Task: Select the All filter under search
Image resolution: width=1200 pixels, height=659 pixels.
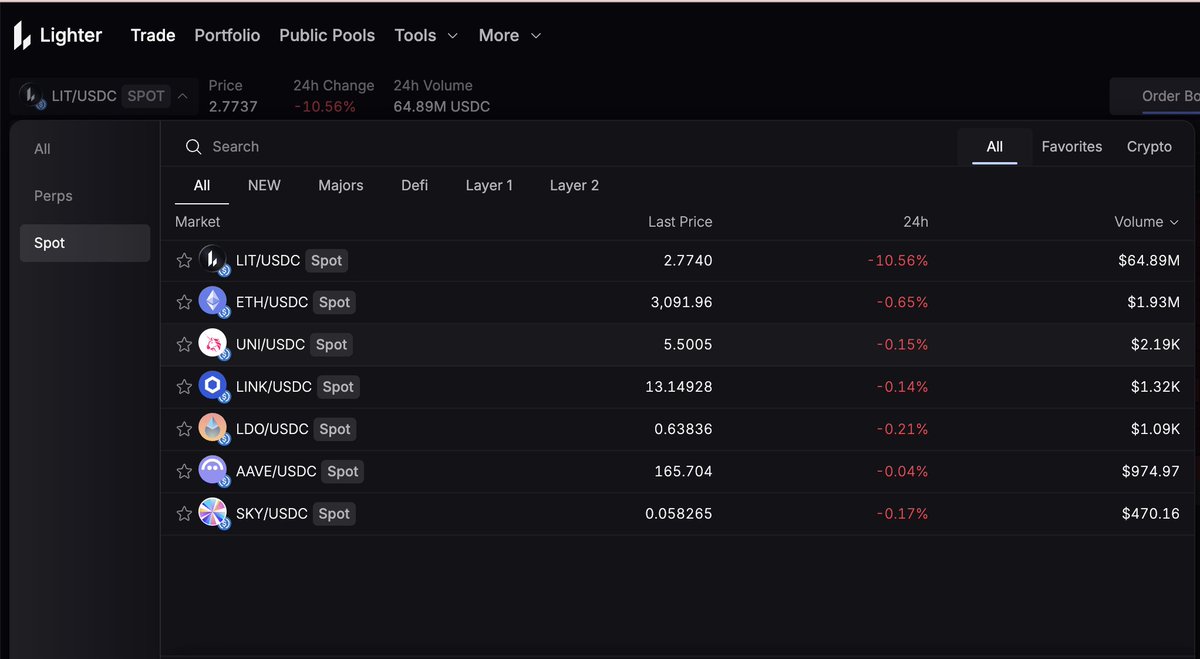Action: (x=202, y=185)
